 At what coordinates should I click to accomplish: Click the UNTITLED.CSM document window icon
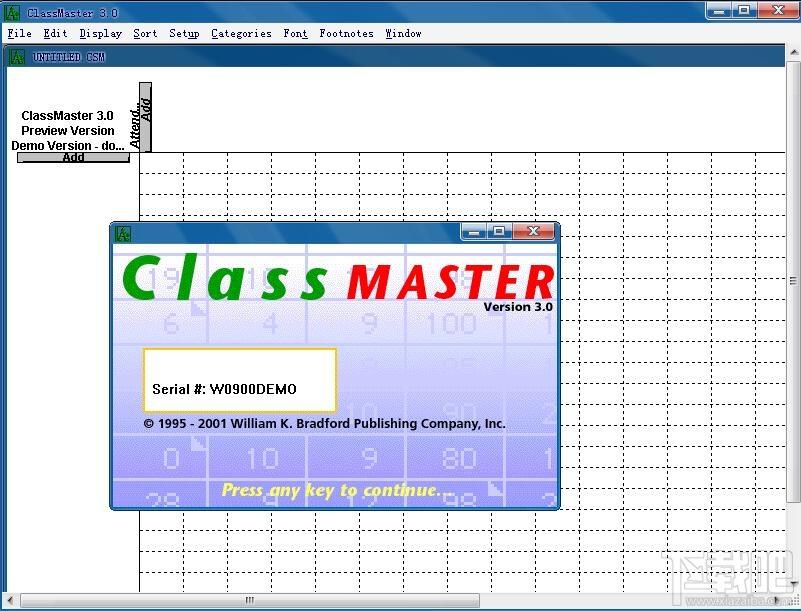[17, 57]
